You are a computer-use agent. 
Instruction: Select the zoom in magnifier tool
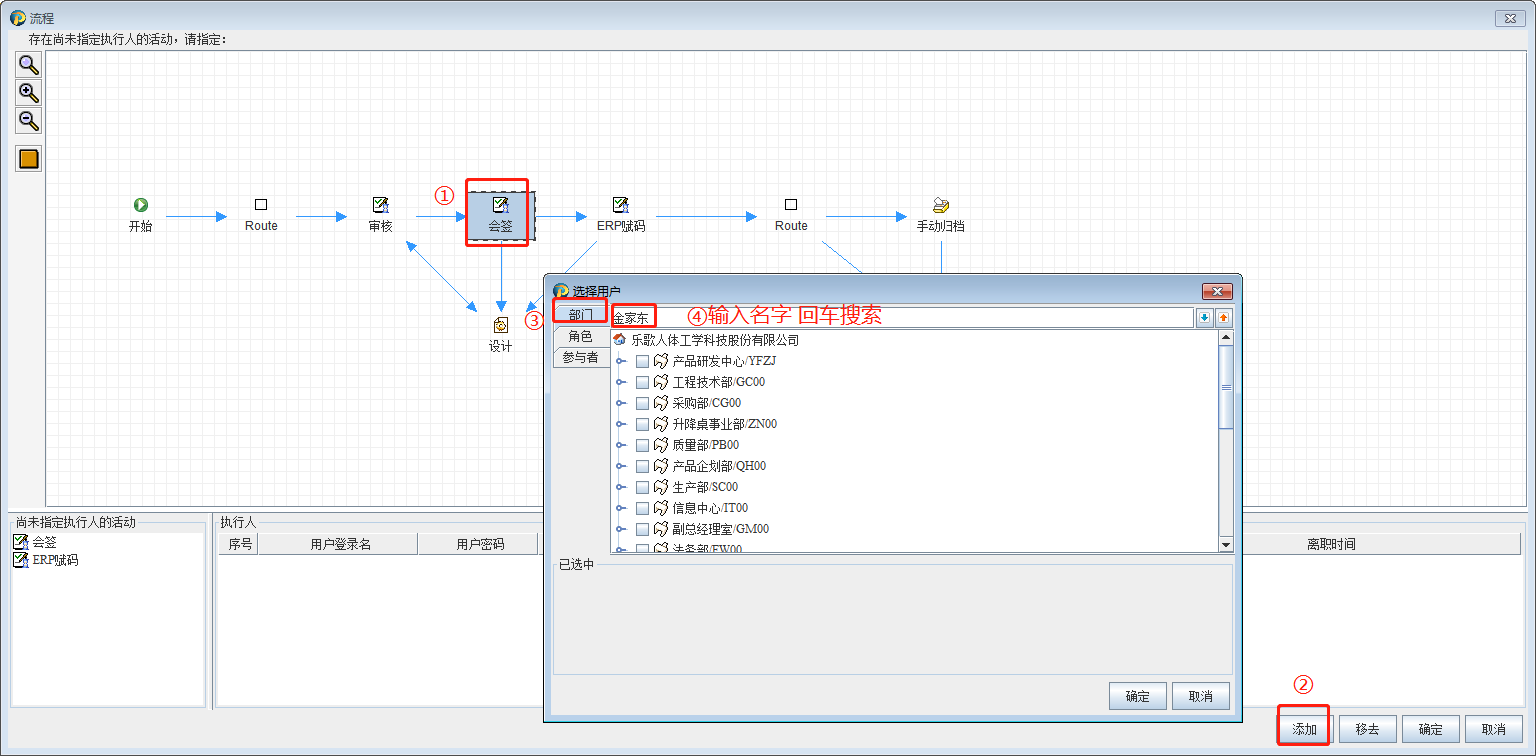coord(28,93)
